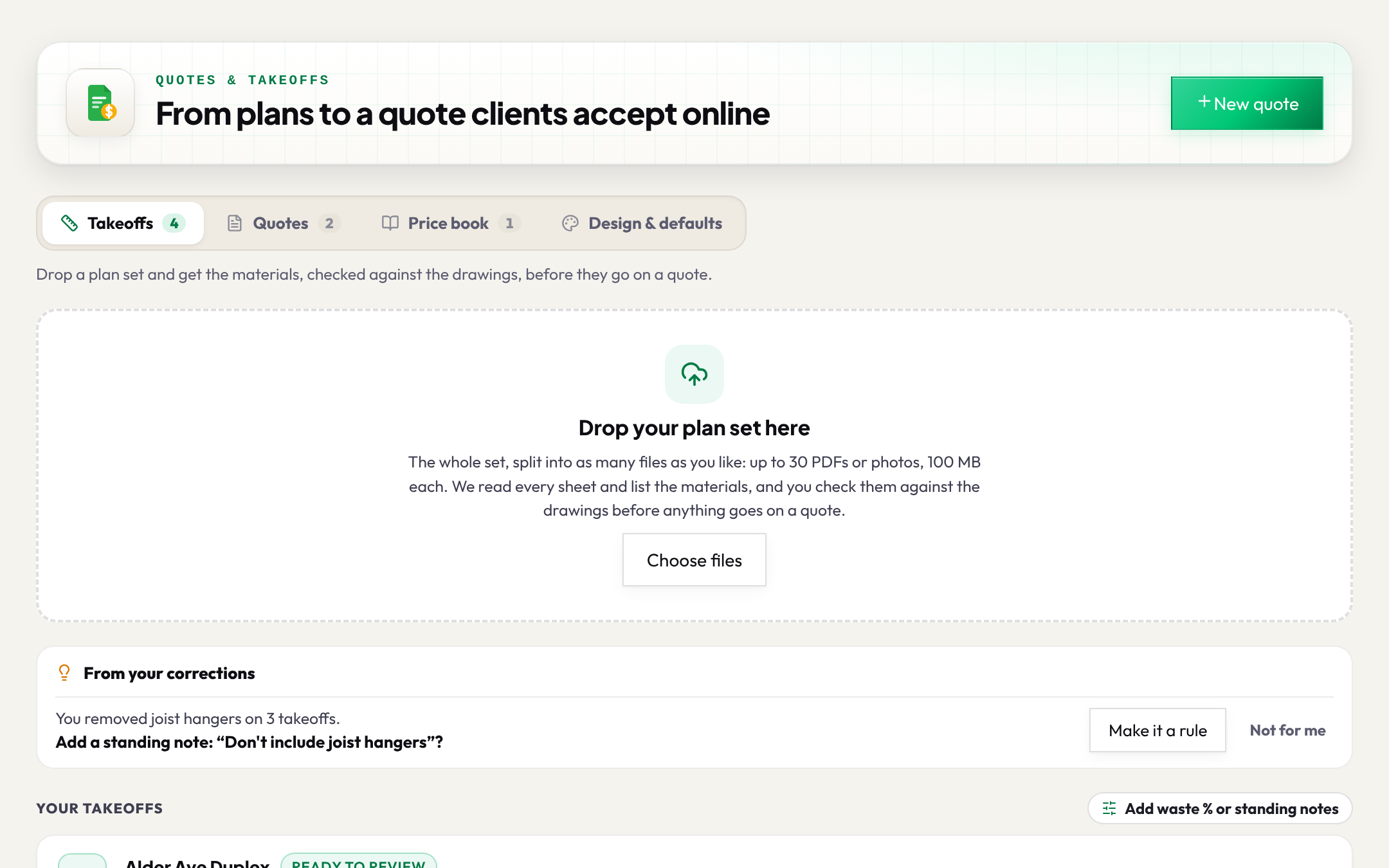This screenshot has width=1389, height=868.
Task: Switch to the Quotes tab
Action: coord(284,223)
